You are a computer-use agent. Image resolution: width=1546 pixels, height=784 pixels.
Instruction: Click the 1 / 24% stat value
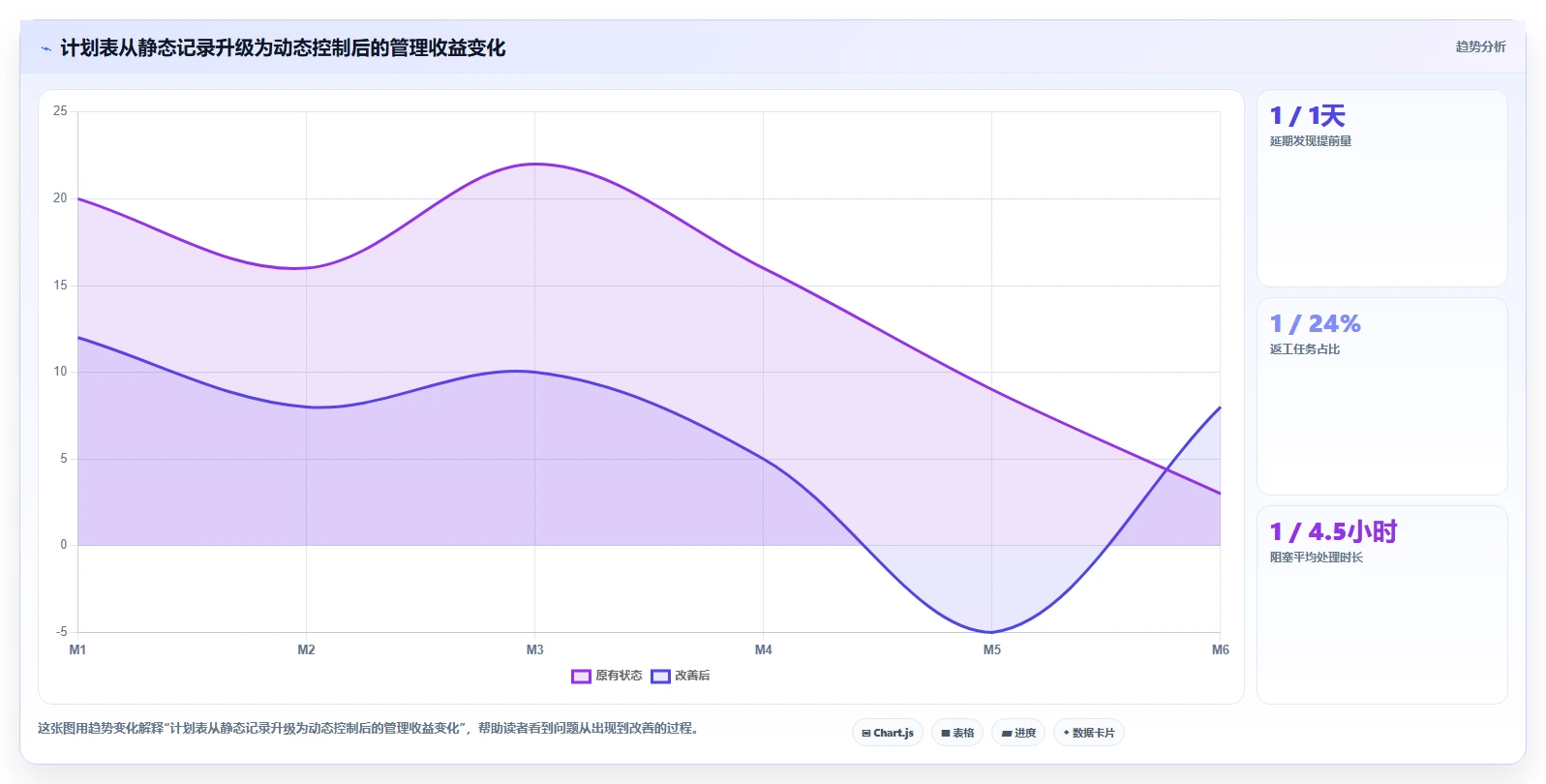1315,323
